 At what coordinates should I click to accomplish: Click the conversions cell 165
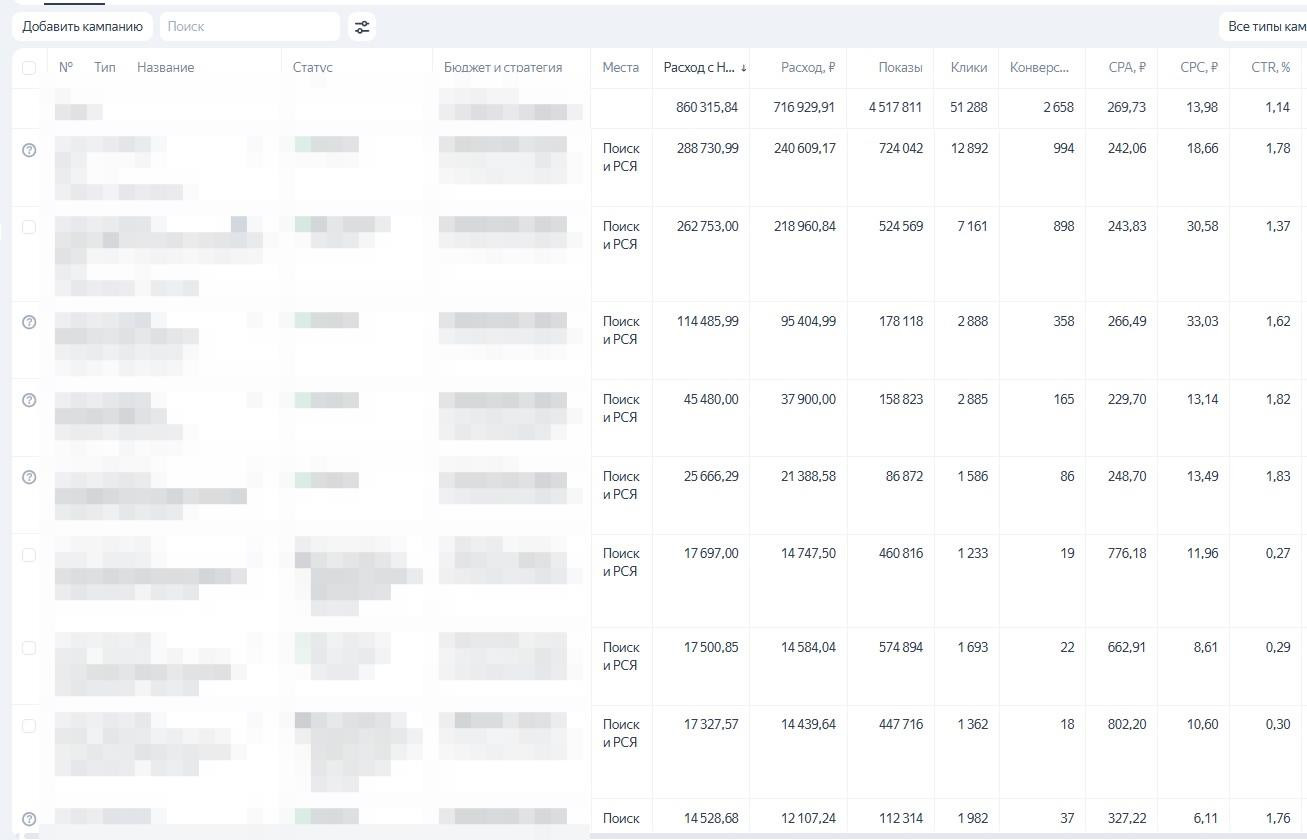click(1064, 399)
